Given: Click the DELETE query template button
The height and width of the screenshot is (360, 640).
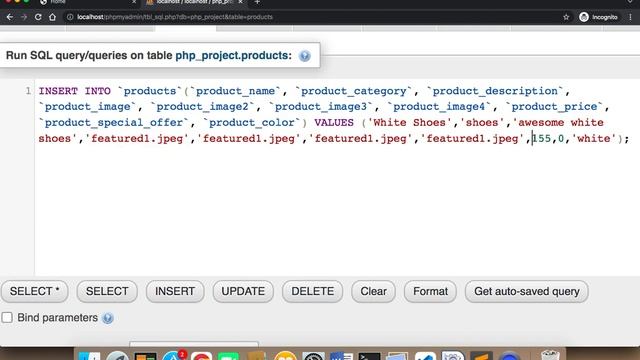Looking at the screenshot, I should (313, 291).
